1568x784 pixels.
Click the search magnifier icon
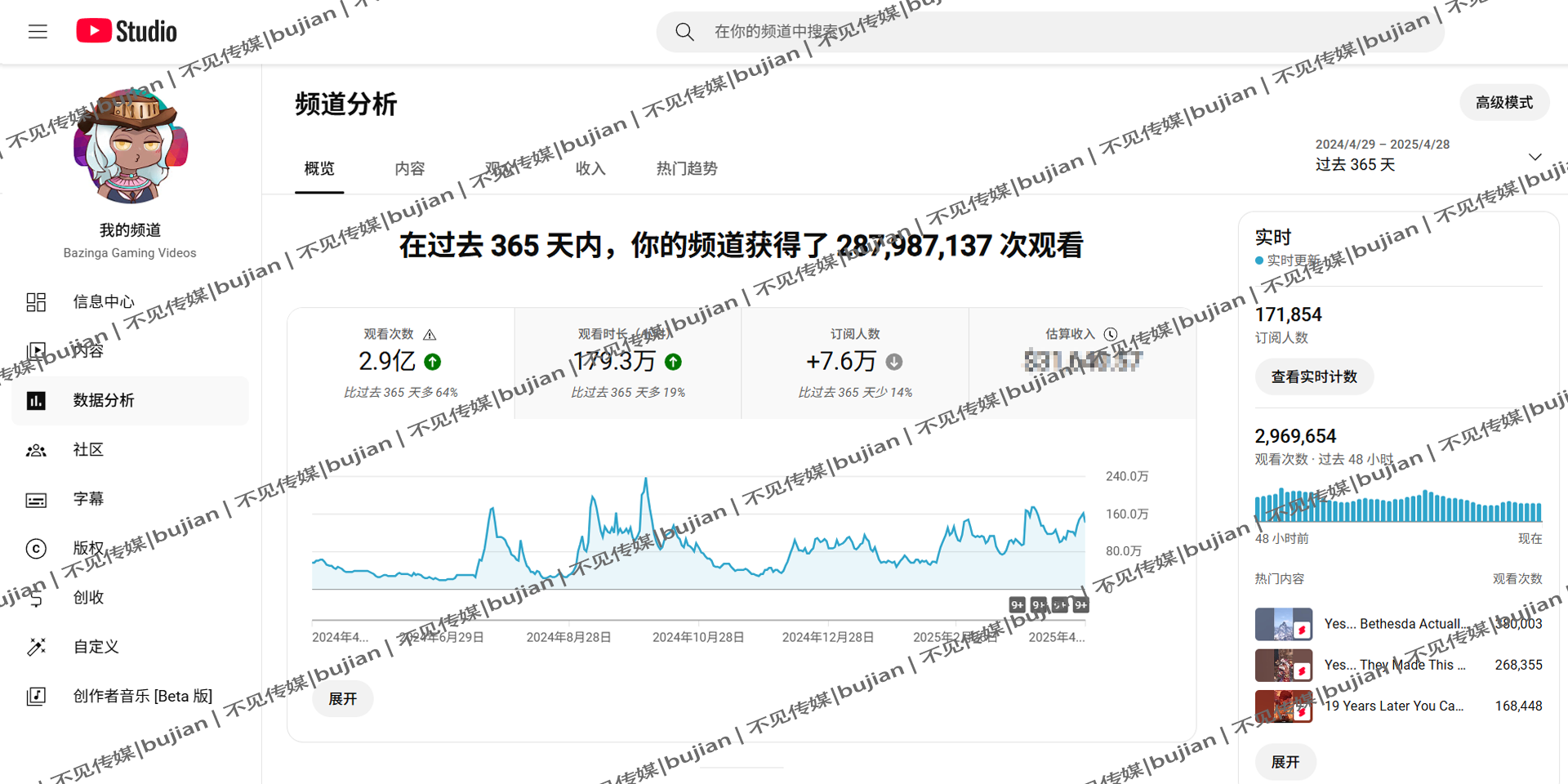pos(684,32)
